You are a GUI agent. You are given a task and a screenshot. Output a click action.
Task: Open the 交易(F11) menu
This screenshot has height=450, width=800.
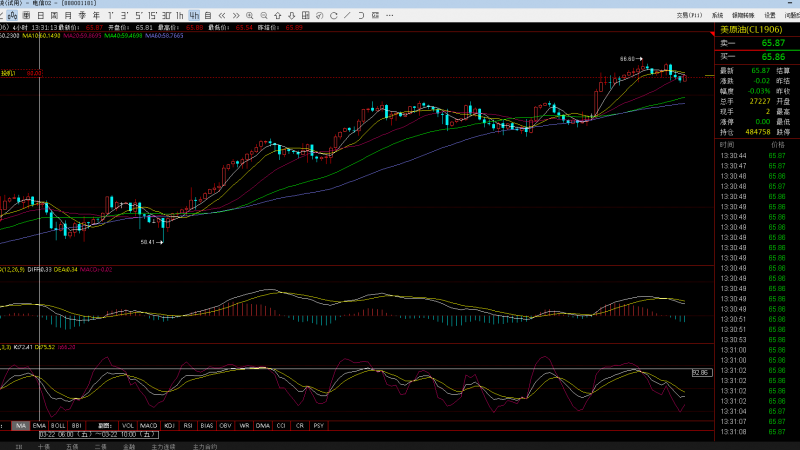pyautogui.click(x=689, y=15)
